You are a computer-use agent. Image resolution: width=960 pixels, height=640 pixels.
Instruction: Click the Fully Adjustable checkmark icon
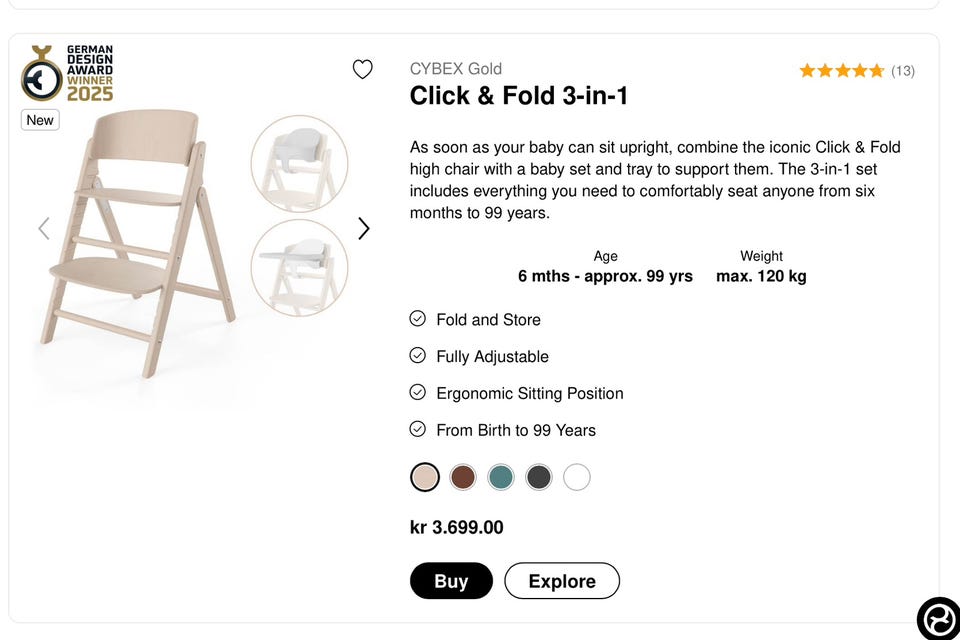418,356
